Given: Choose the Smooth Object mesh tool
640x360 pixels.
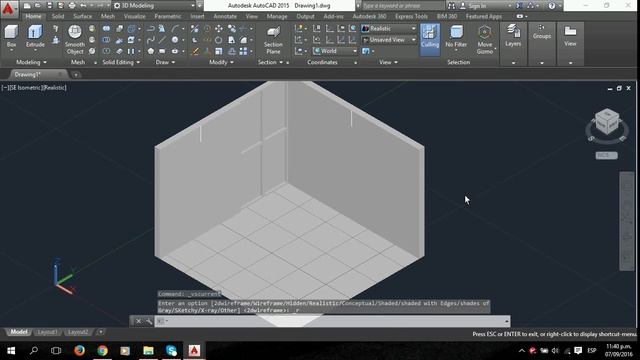Looking at the screenshot, I should 75,40.
